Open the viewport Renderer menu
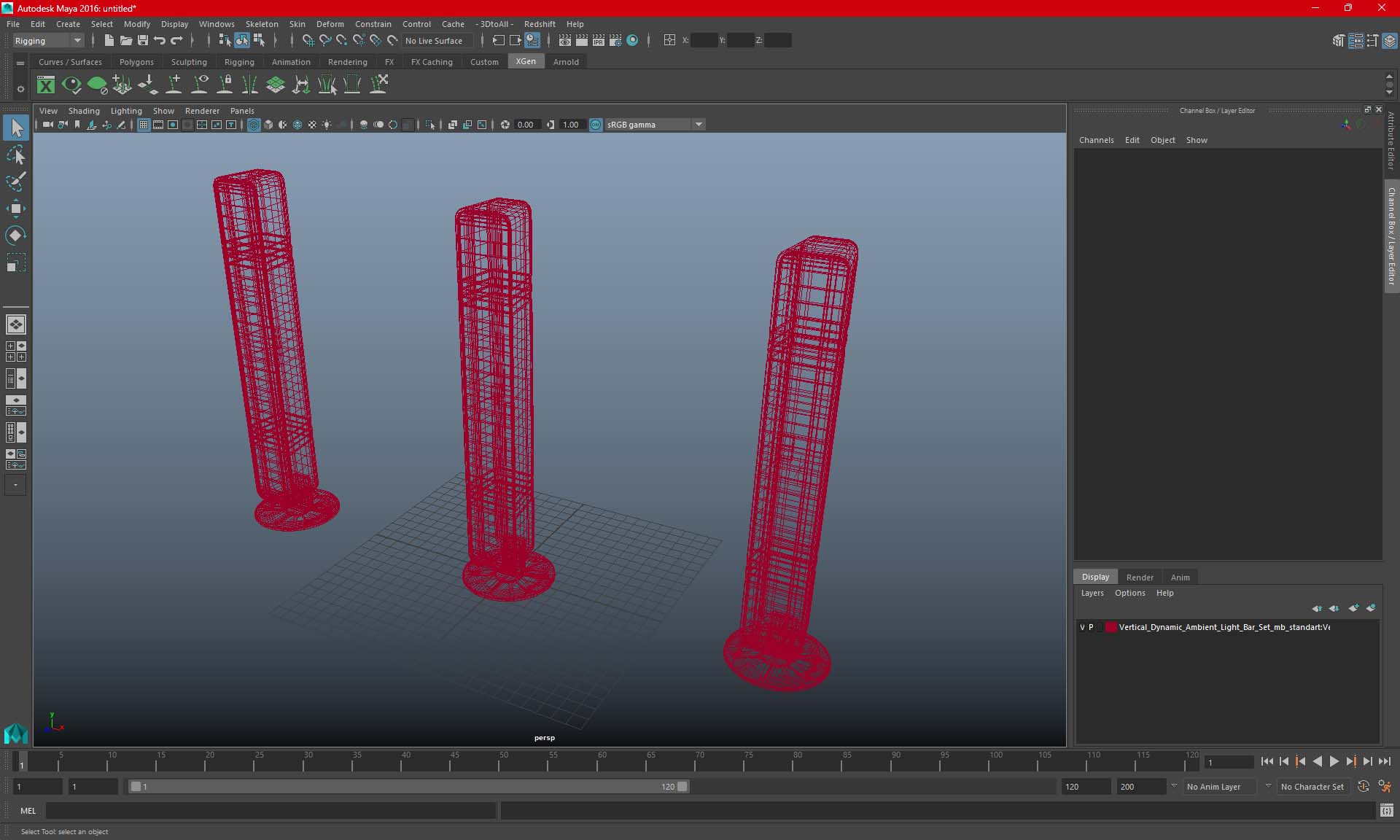1400x840 pixels. click(202, 111)
